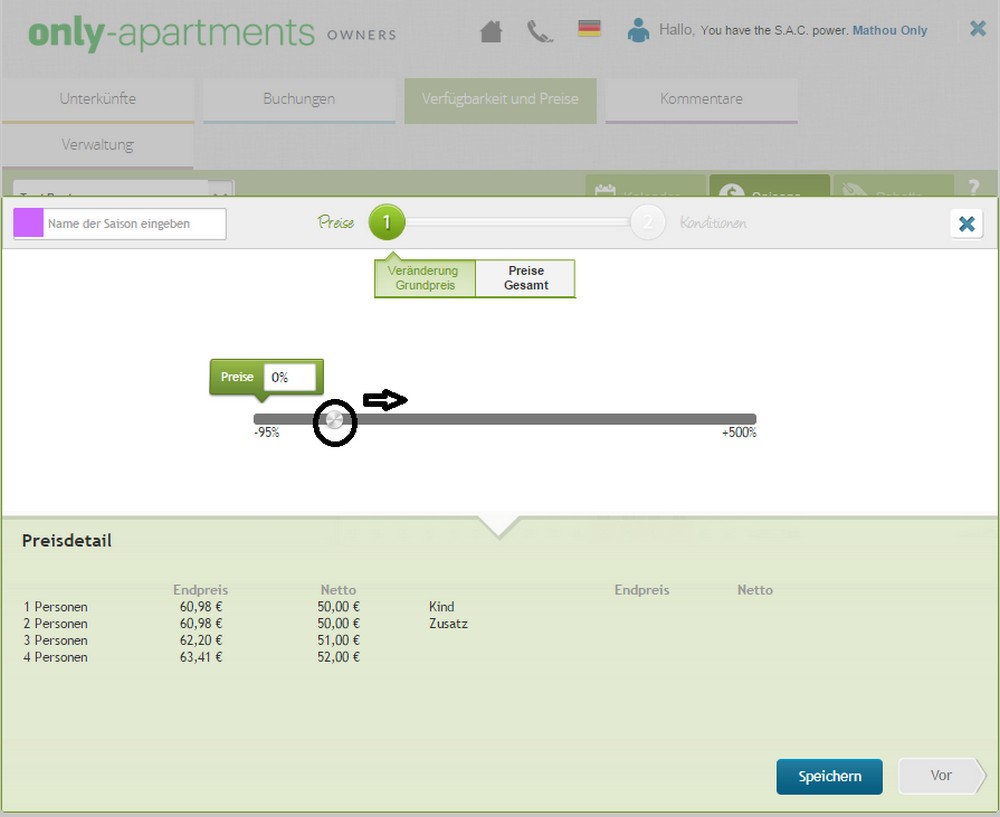Switch to the Kommentare tab

point(701,99)
